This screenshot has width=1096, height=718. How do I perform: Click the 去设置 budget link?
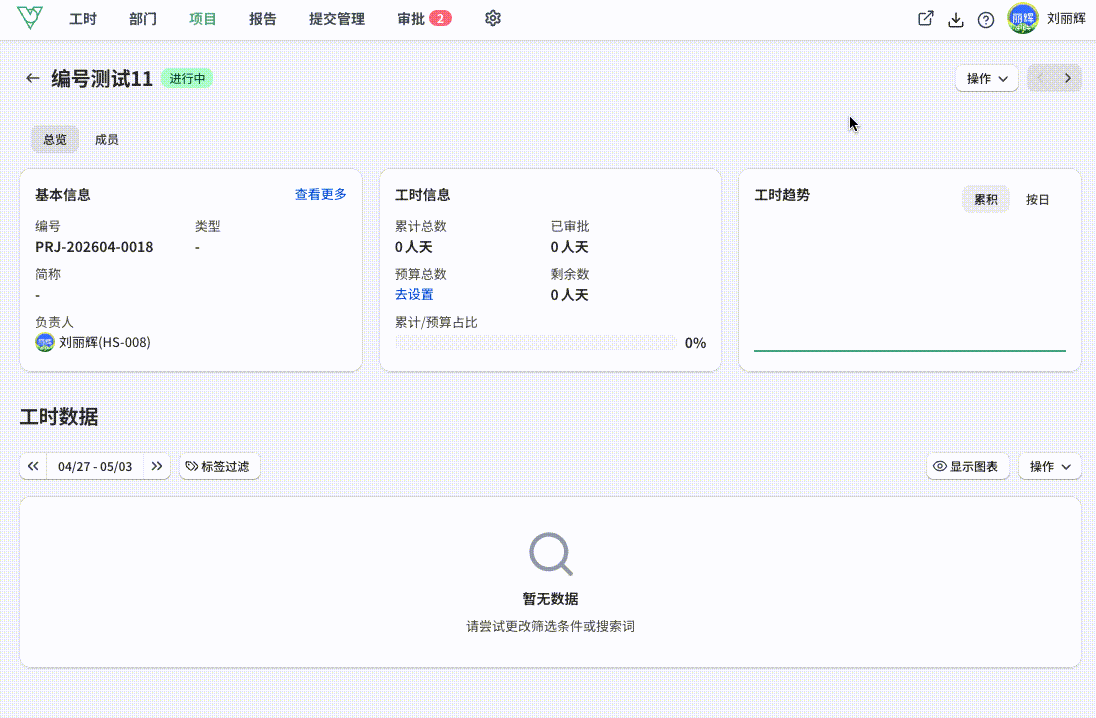pyautogui.click(x=414, y=294)
